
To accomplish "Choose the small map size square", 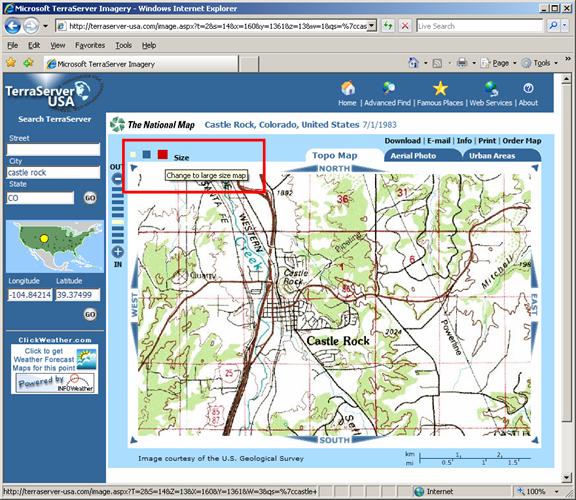I will coord(133,155).
